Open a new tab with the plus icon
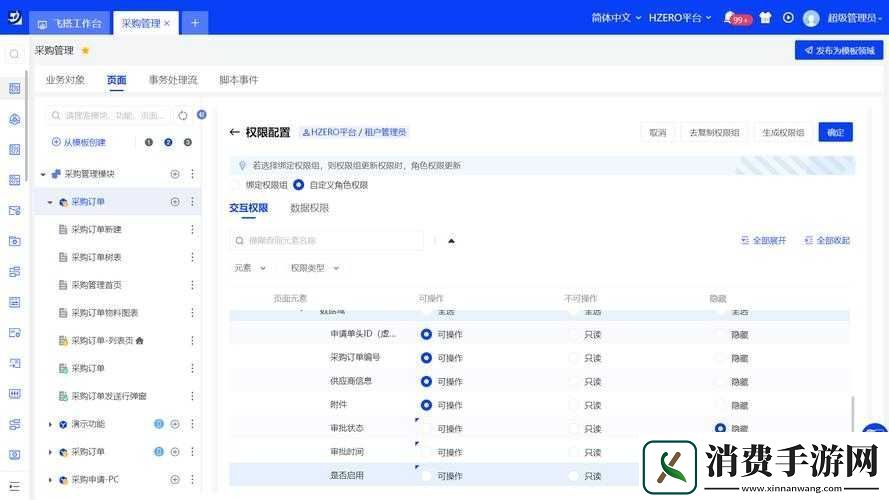This screenshot has width=889, height=500. point(194,23)
